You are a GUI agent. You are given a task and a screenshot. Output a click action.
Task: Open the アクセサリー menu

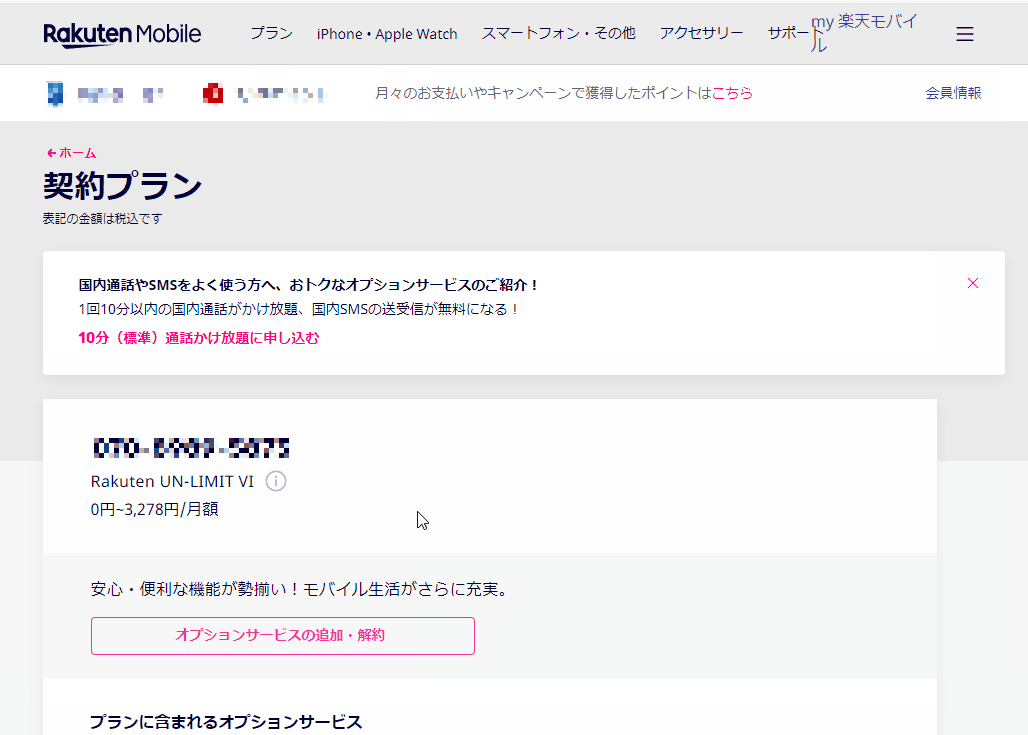tap(702, 33)
